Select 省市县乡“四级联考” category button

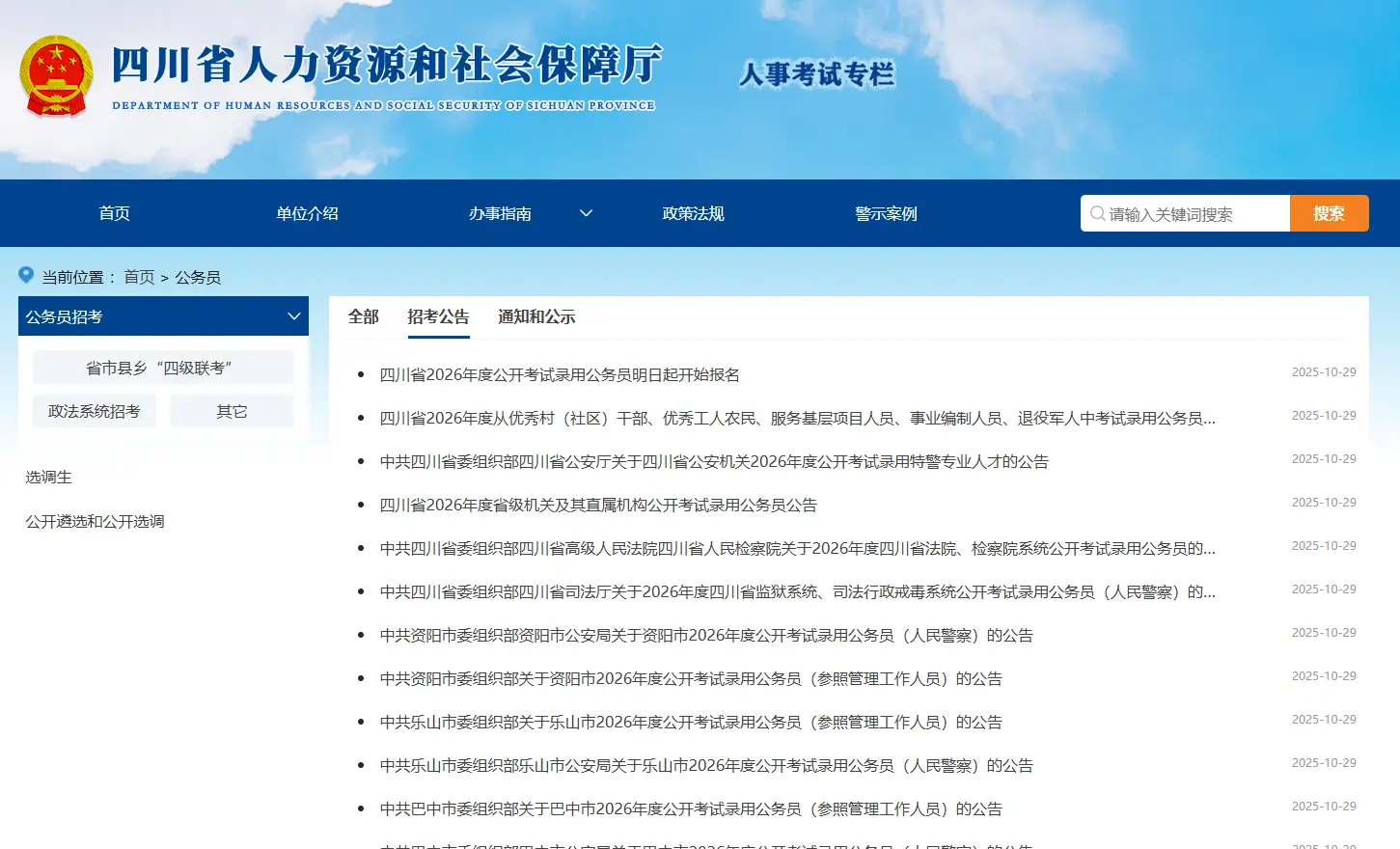(x=162, y=368)
